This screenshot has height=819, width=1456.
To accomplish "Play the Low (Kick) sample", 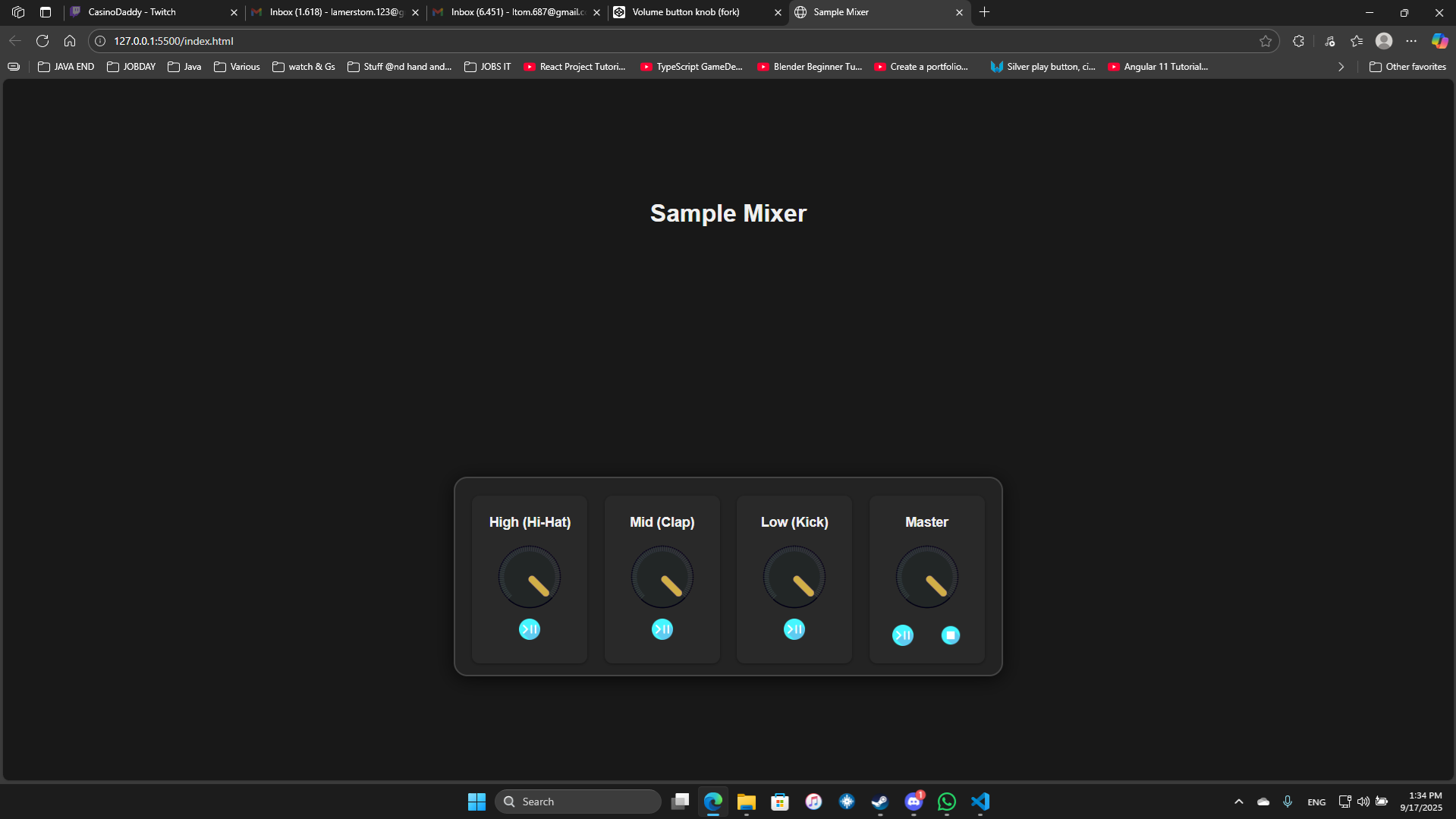I will [x=794, y=628].
